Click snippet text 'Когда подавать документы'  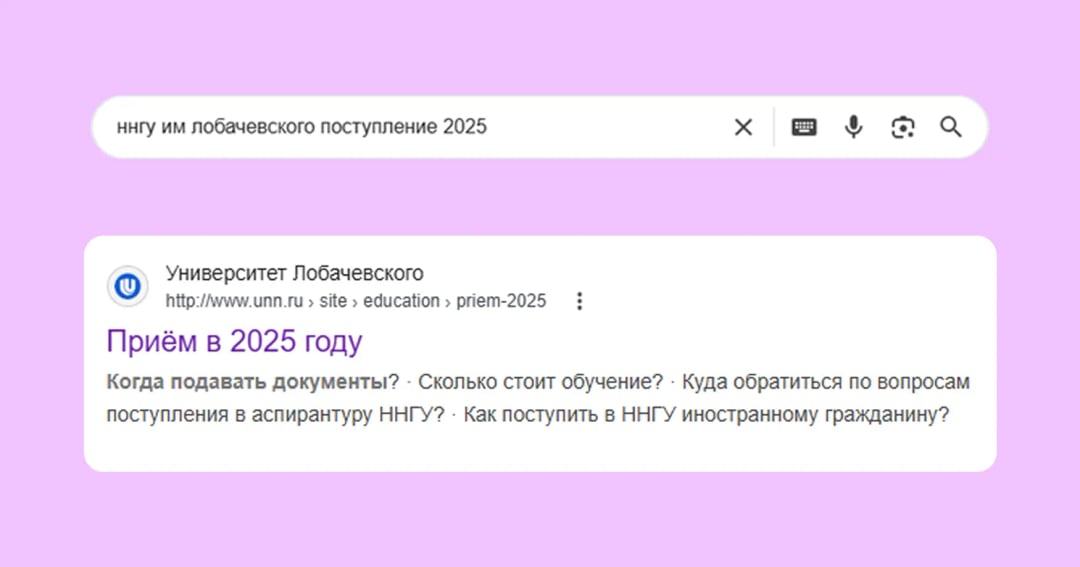pyautogui.click(x=247, y=382)
